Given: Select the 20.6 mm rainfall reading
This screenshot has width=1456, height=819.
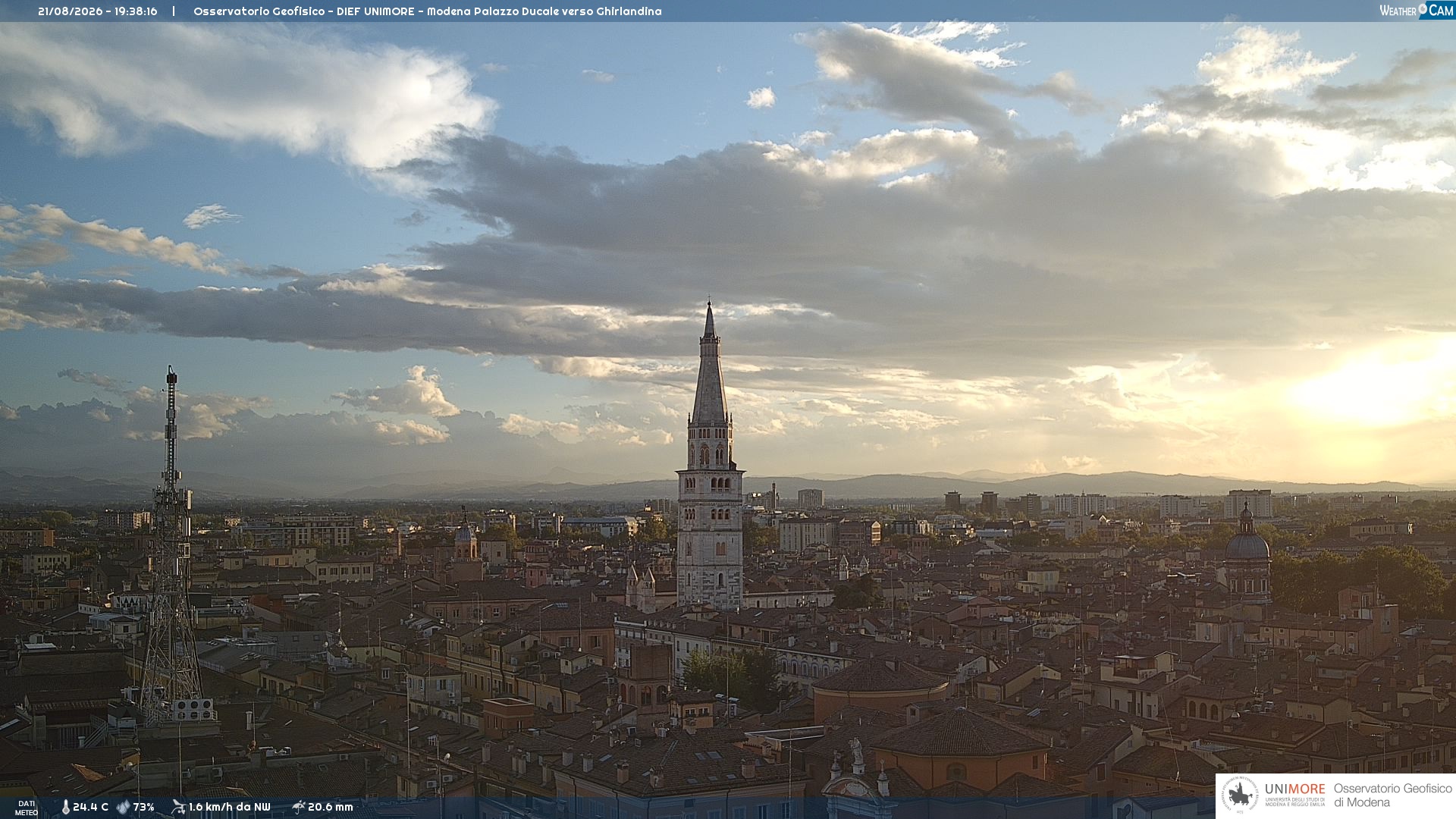Looking at the screenshot, I should [330, 807].
